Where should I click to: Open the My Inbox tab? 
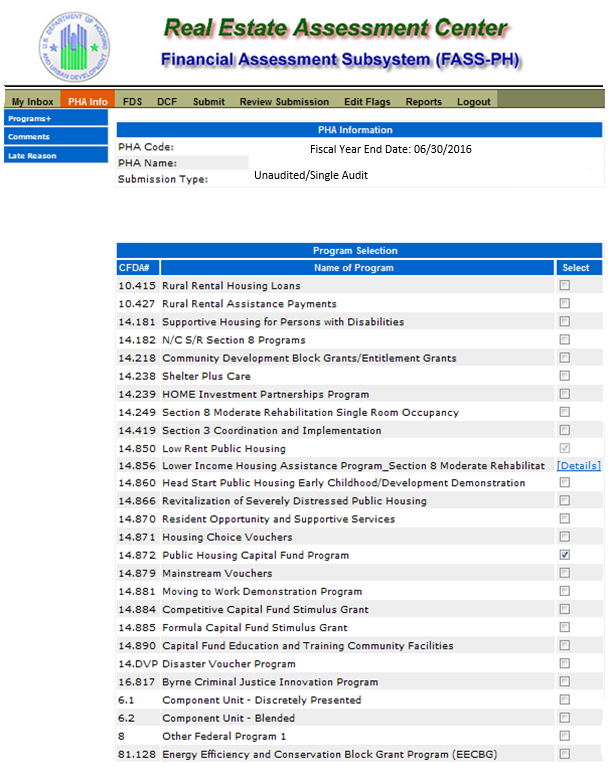[x=32, y=102]
